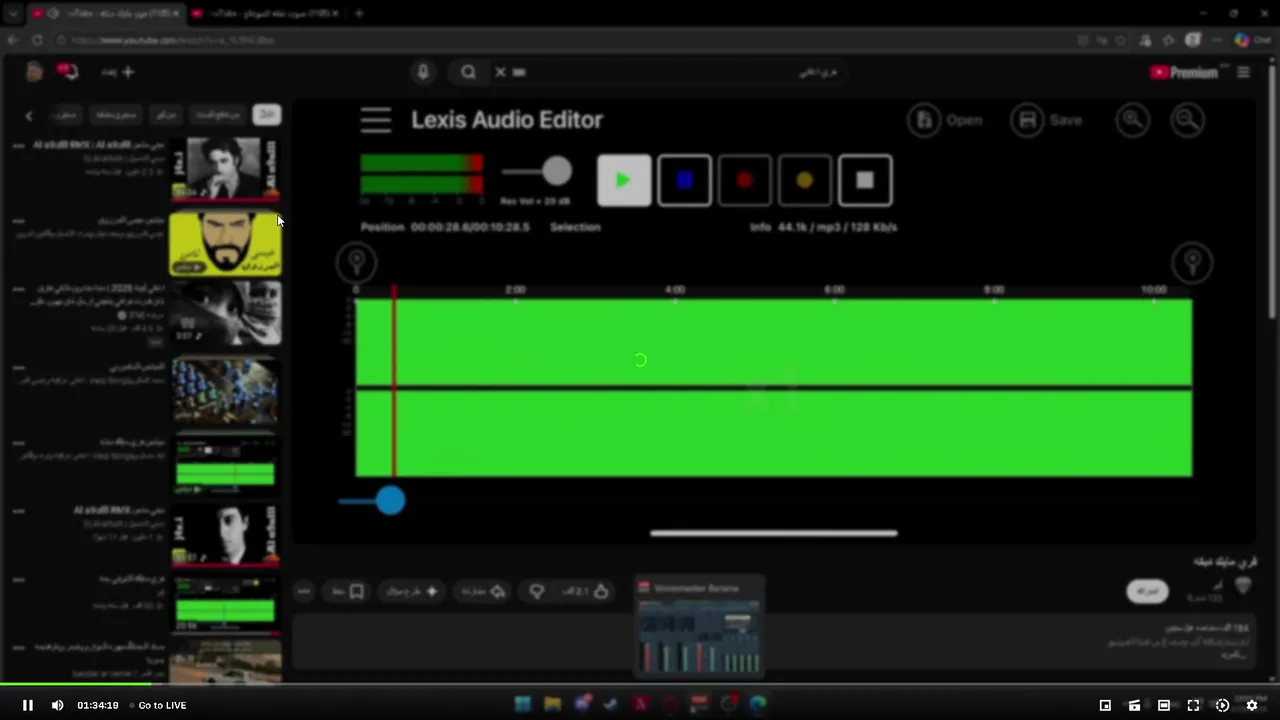Viewport: 1280px width, 720px height.
Task: Click the green level meter bars
Action: tap(422, 173)
